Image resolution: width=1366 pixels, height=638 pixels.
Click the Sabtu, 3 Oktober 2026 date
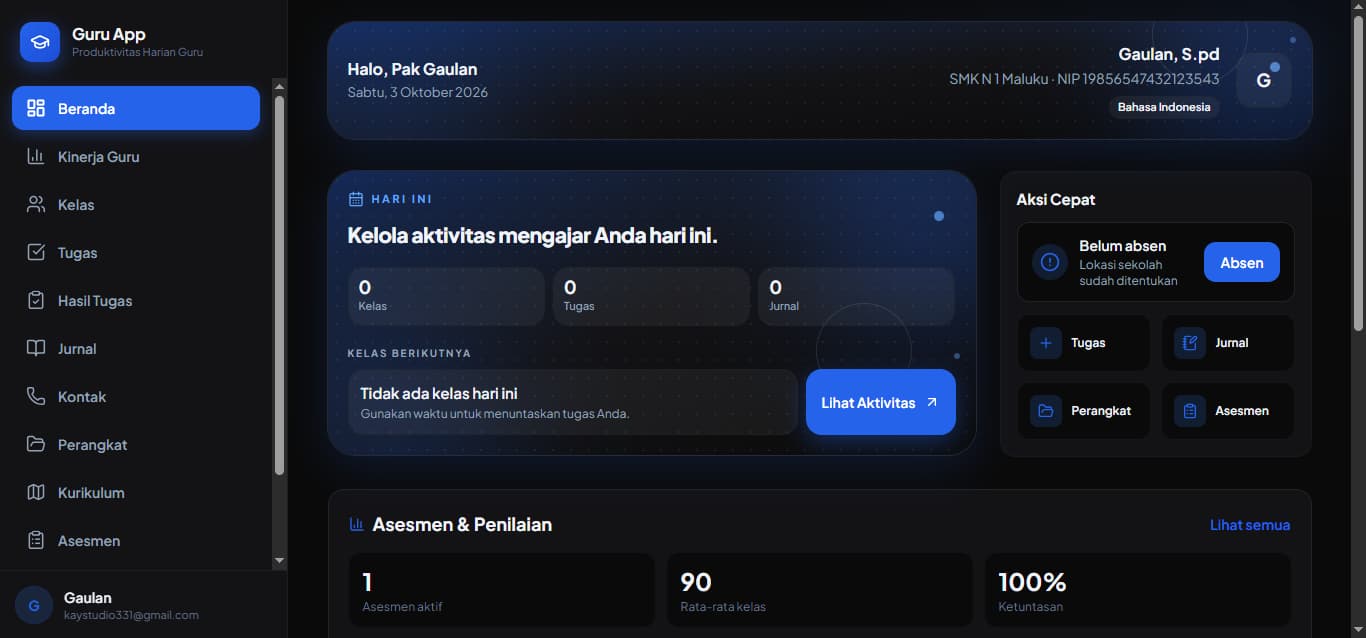pyautogui.click(x=418, y=92)
